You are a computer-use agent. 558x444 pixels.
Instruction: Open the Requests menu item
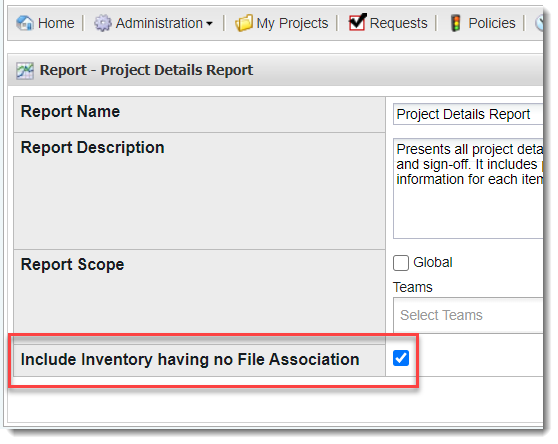[398, 23]
